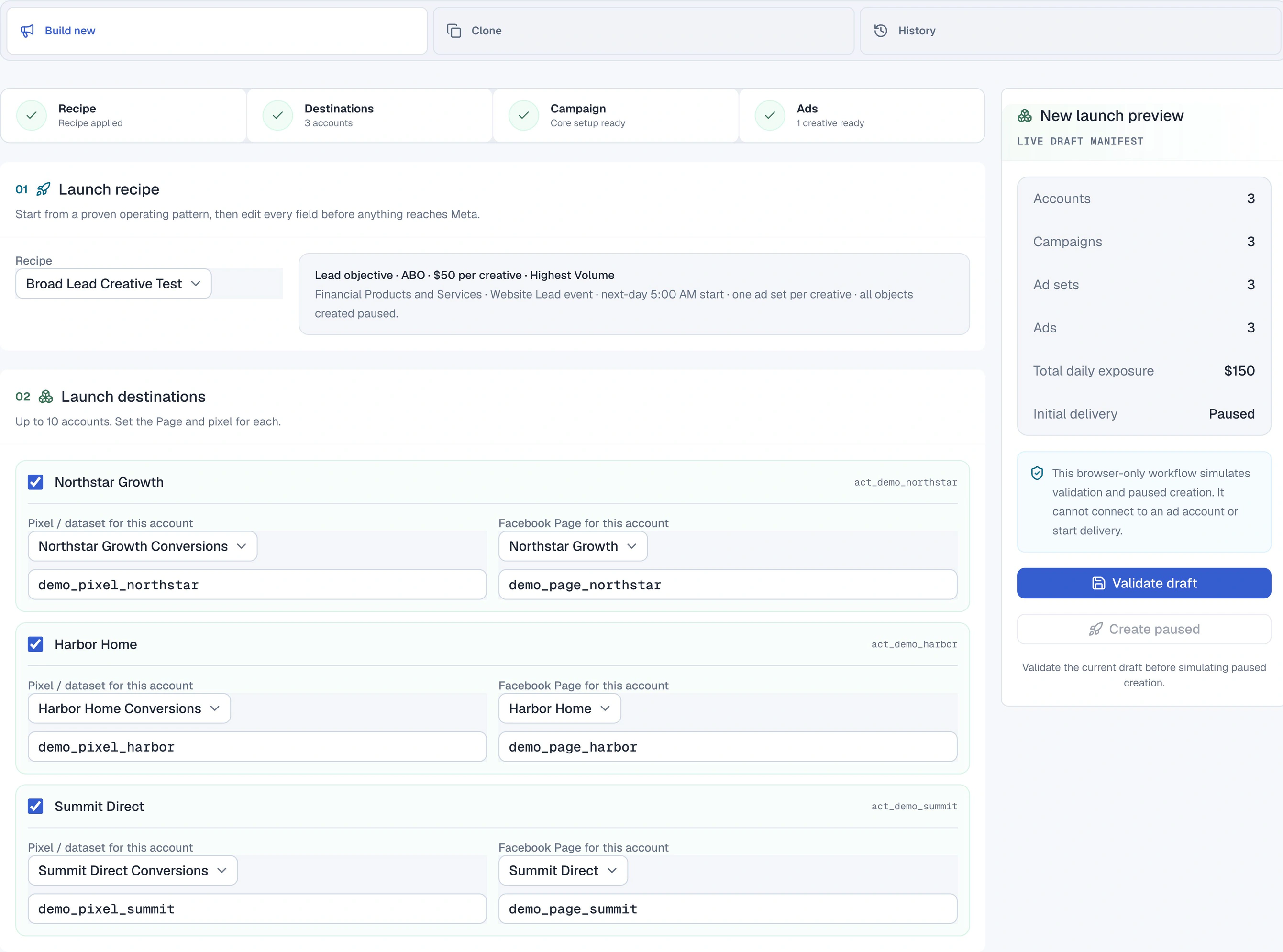Open the Summit Direct Facebook Page dropdown
The image size is (1283, 952).
tap(563, 870)
